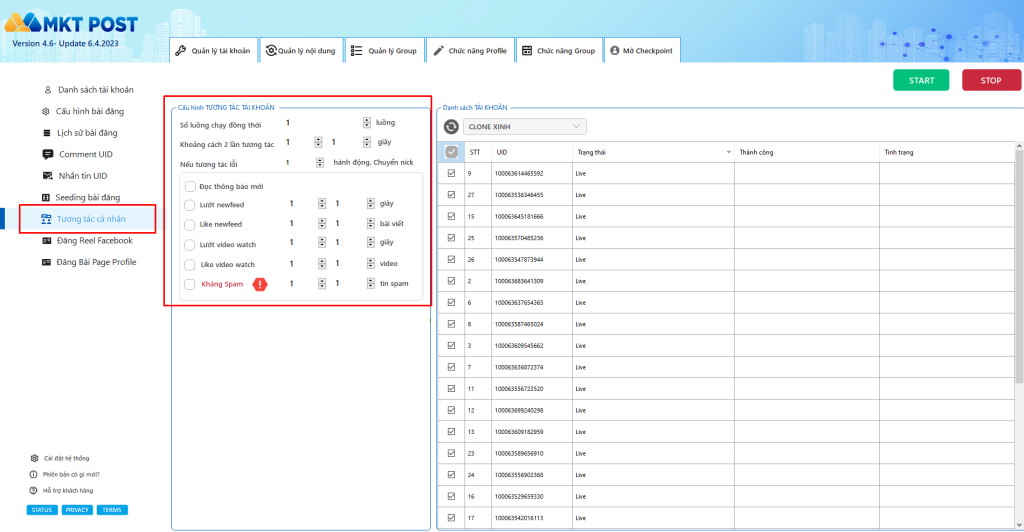Screen dimensions: 1024x532
Task: Open the Thành công column filter arrow
Action: pos(871,152)
